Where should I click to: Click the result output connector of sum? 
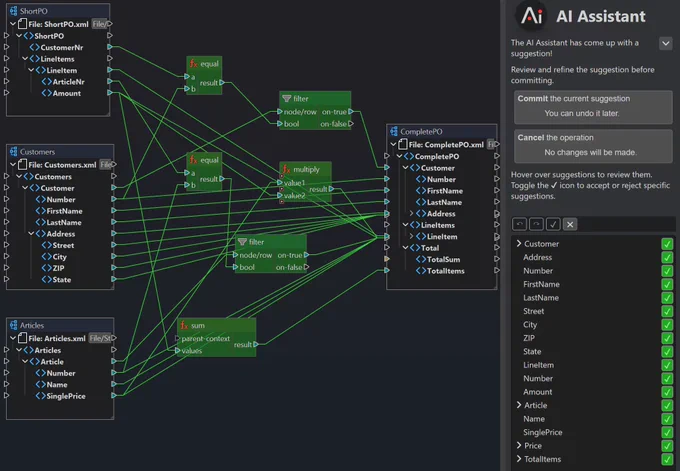tap(256, 344)
